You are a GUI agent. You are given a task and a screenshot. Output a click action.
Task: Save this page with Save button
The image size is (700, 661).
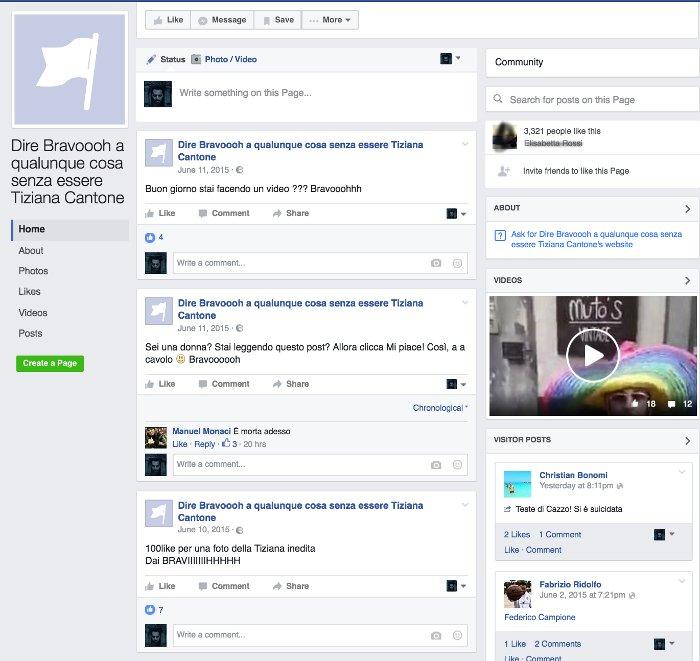point(278,20)
